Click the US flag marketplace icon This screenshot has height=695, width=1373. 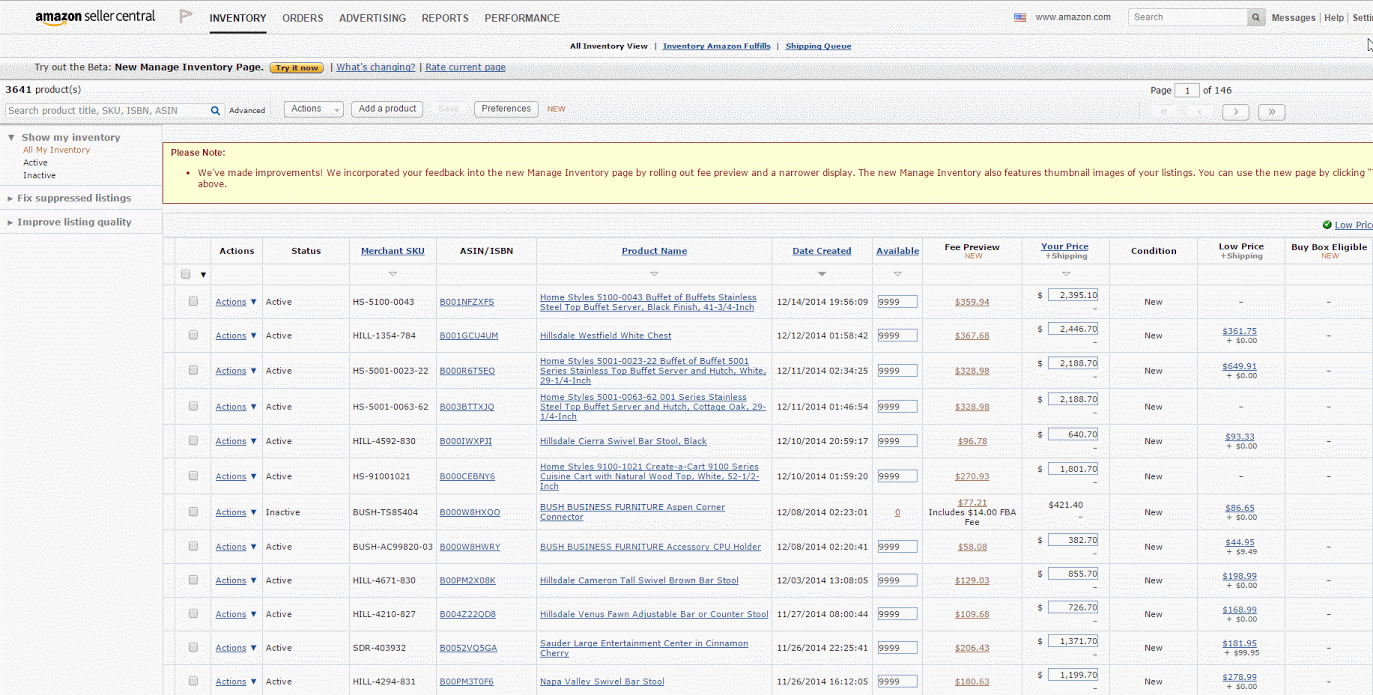pos(1020,18)
